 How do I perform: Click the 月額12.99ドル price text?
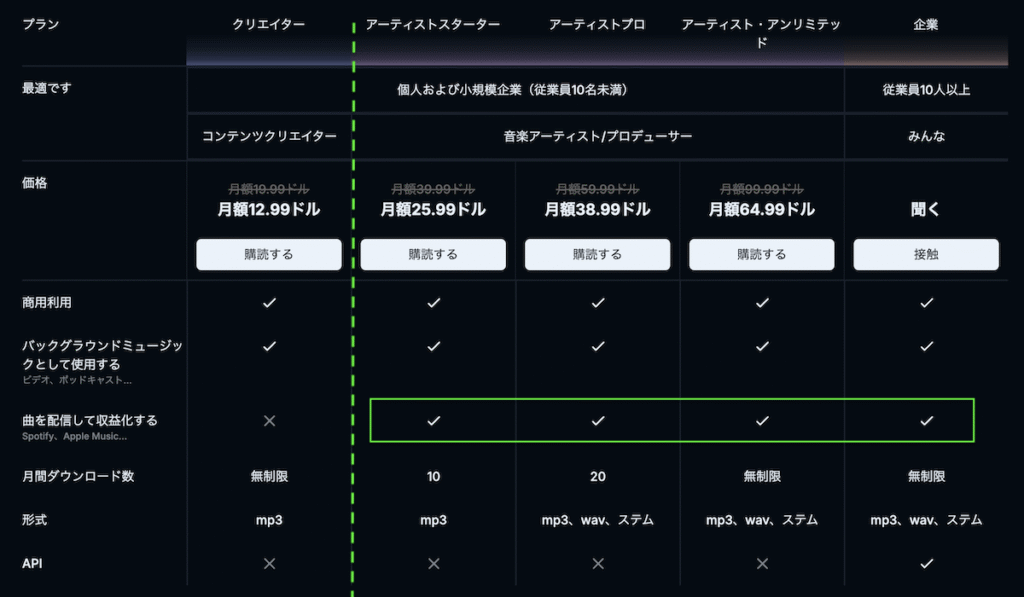(269, 210)
